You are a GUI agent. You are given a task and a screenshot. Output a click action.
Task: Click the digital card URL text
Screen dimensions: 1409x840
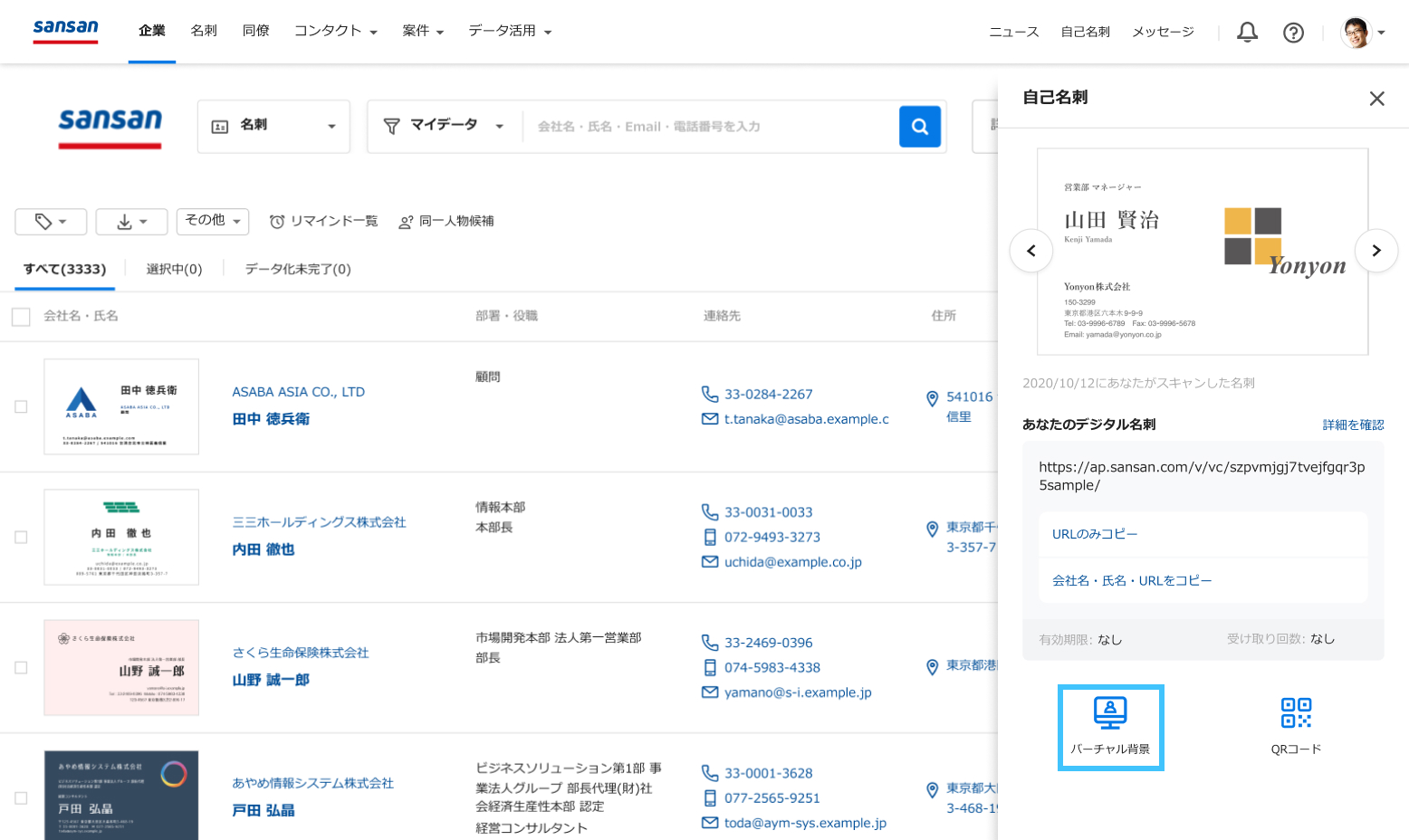1203,476
